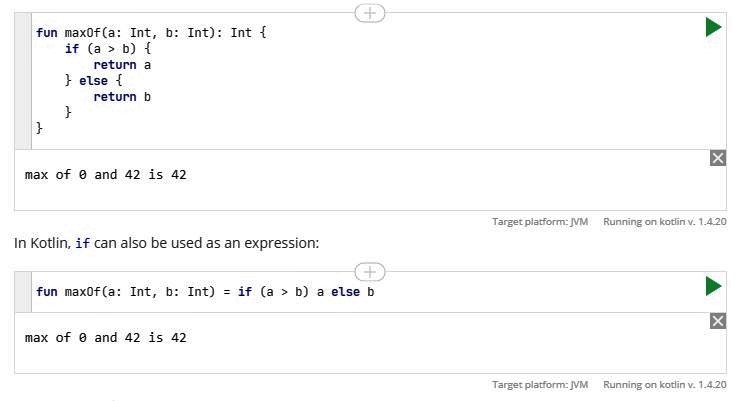
Task: Click the one-line maxOf expression code
Action: (205, 292)
